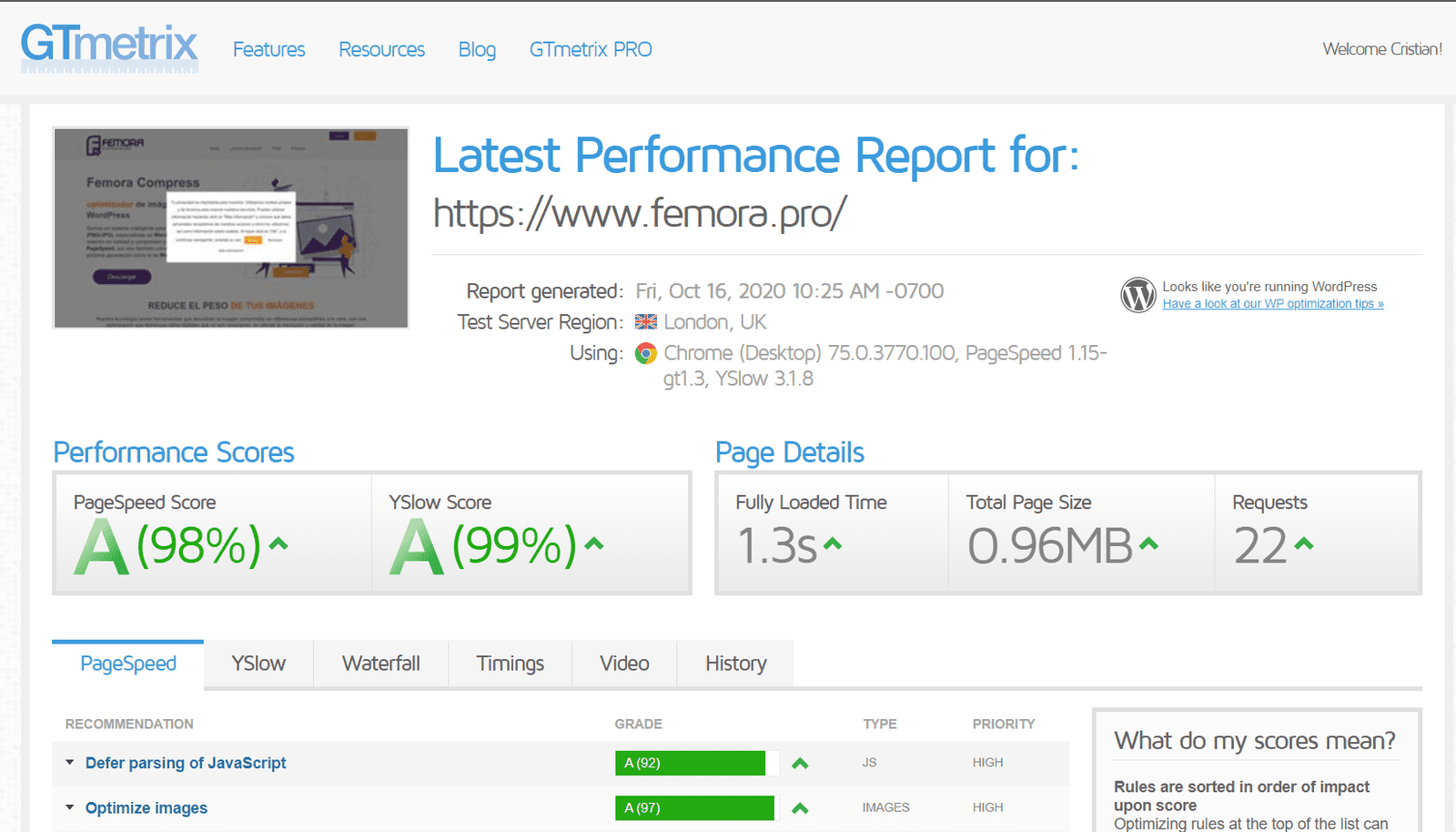The height and width of the screenshot is (832, 1456).
Task: Go to the Blog page
Action: [x=477, y=49]
